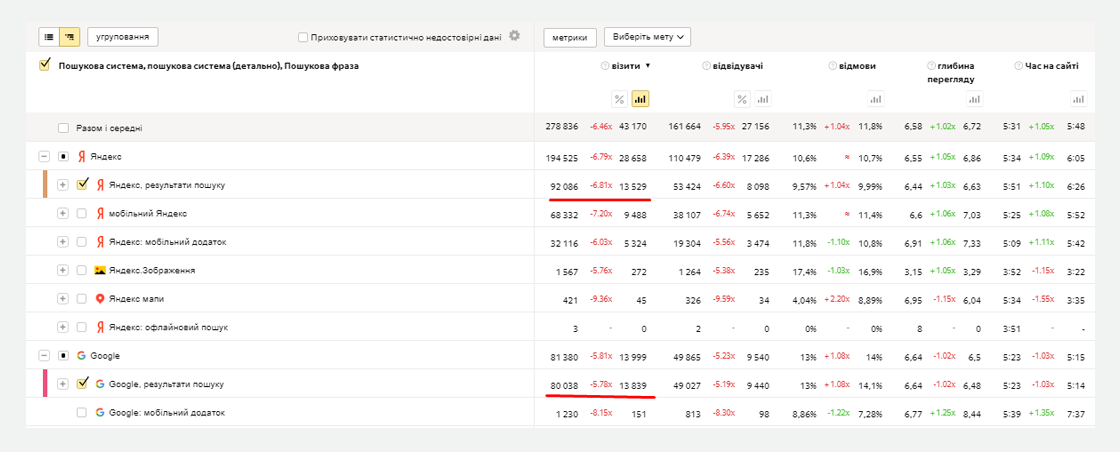Sort by відмови column header
Image resolution: width=1120 pixels, height=452 pixels.
coord(857,66)
